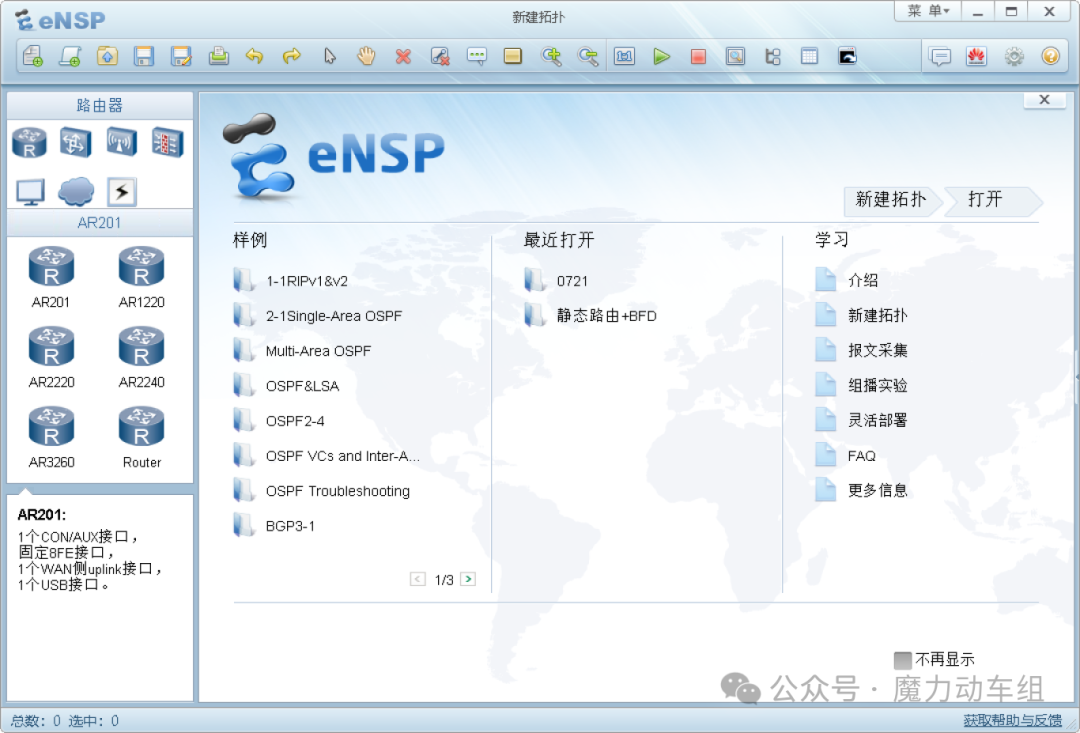Select the AR2240 router device
This screenshot has width=1080, height=733.
coord(141,357)
